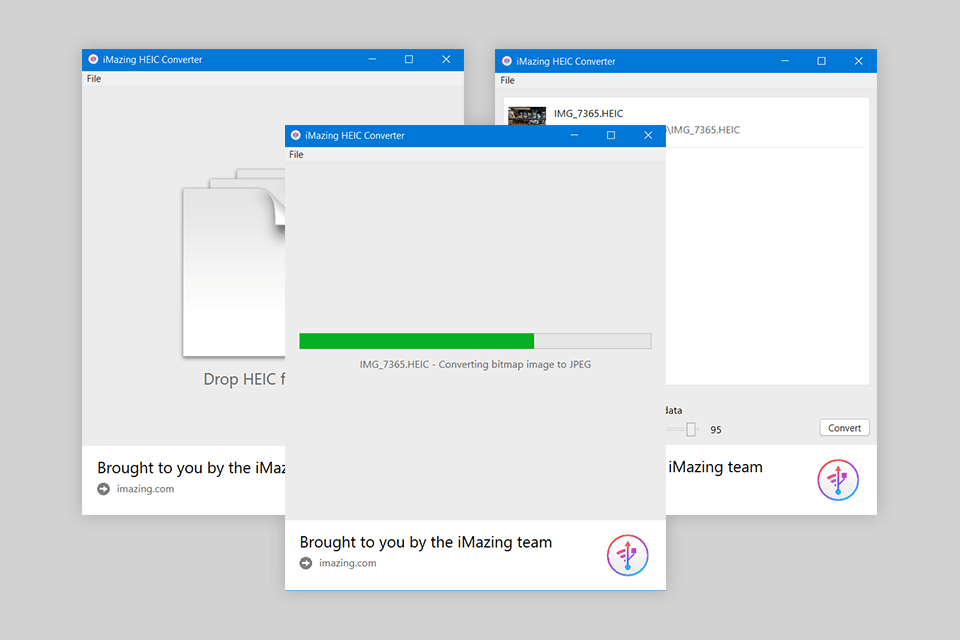
Task: Maximize the left drop window
Action: [x=409, y=59]
